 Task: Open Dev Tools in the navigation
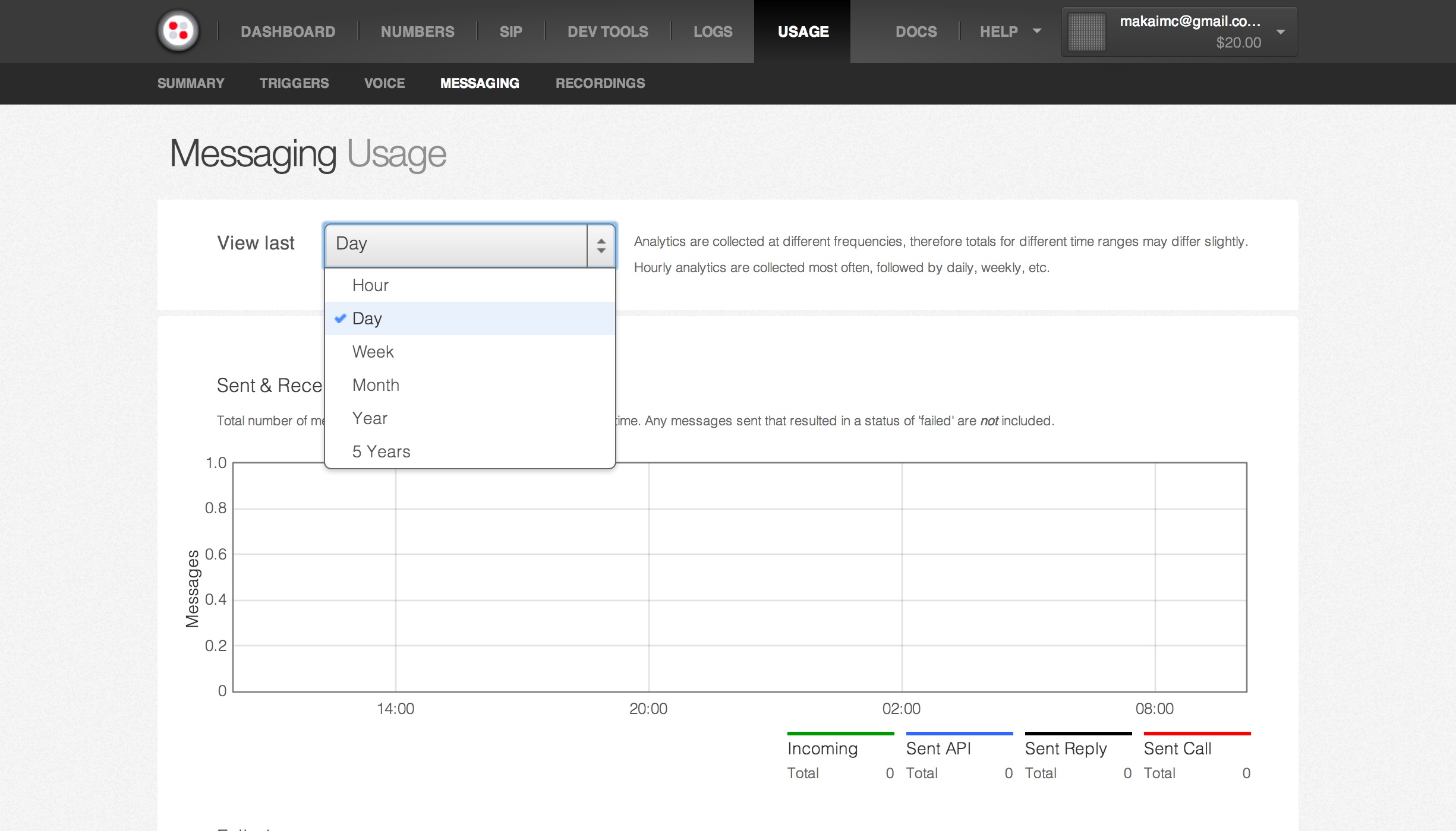click(608, 31)
